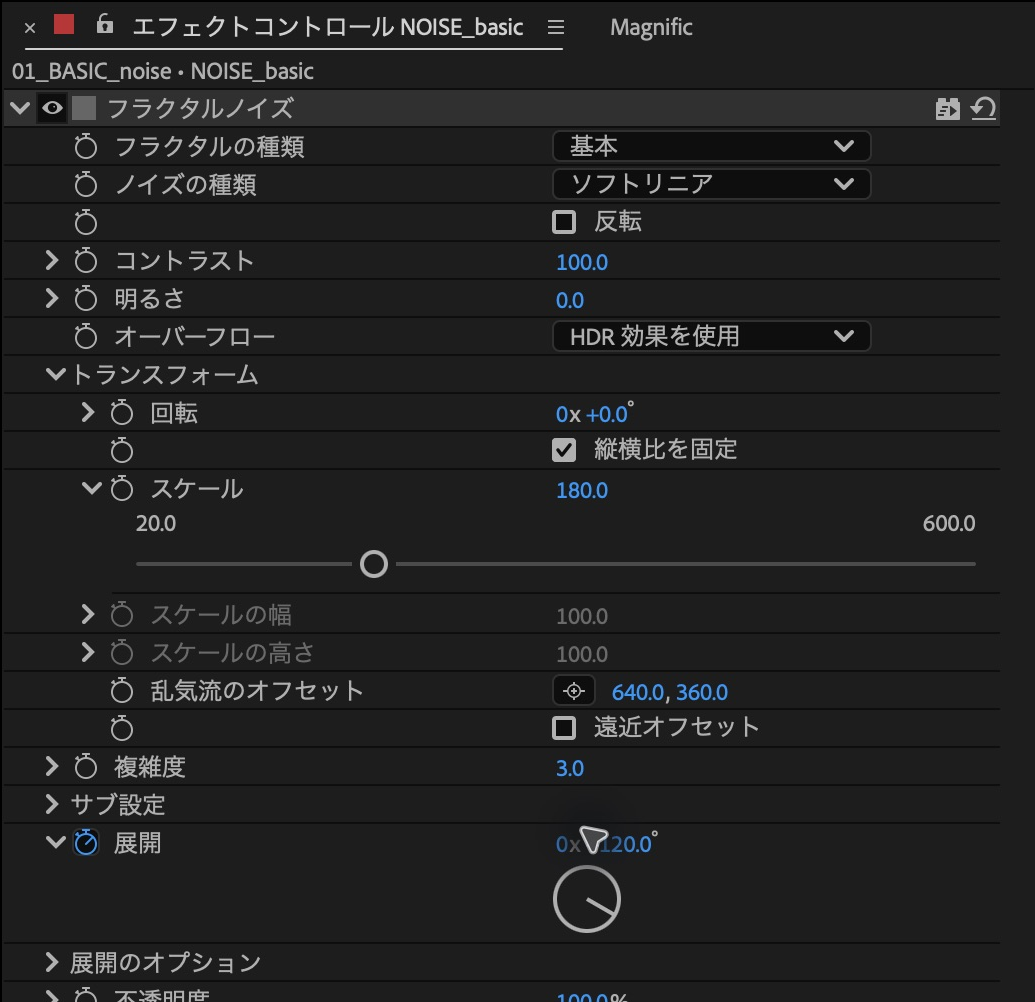This screenshot has height=1002, width=1035.
Task: Expand the 回転 property
Action: click(x=87, y=413)
